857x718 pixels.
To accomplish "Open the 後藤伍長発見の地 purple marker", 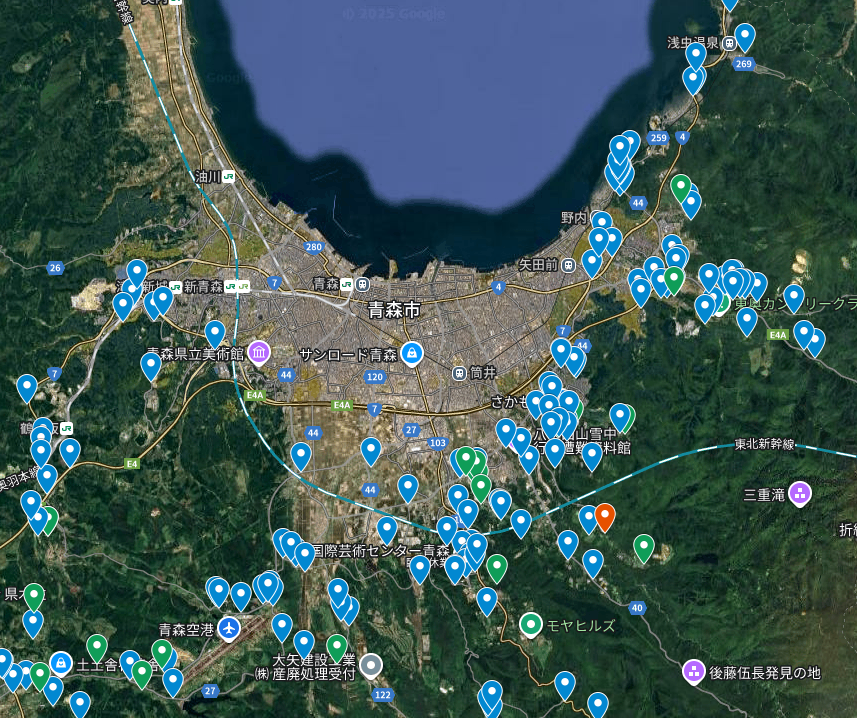I will pyautogui.click(x=693, y=672).
